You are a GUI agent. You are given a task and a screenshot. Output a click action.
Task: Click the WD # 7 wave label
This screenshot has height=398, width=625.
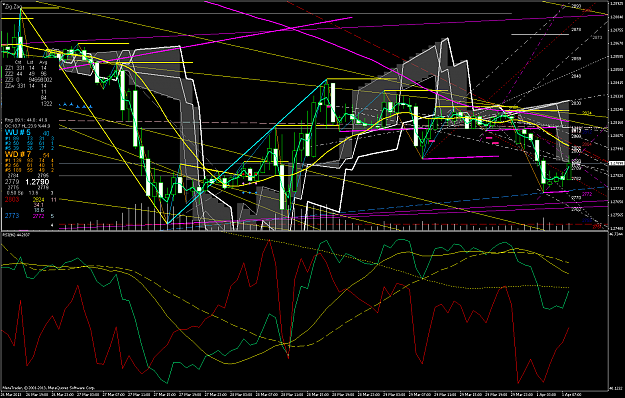[18, 154]
